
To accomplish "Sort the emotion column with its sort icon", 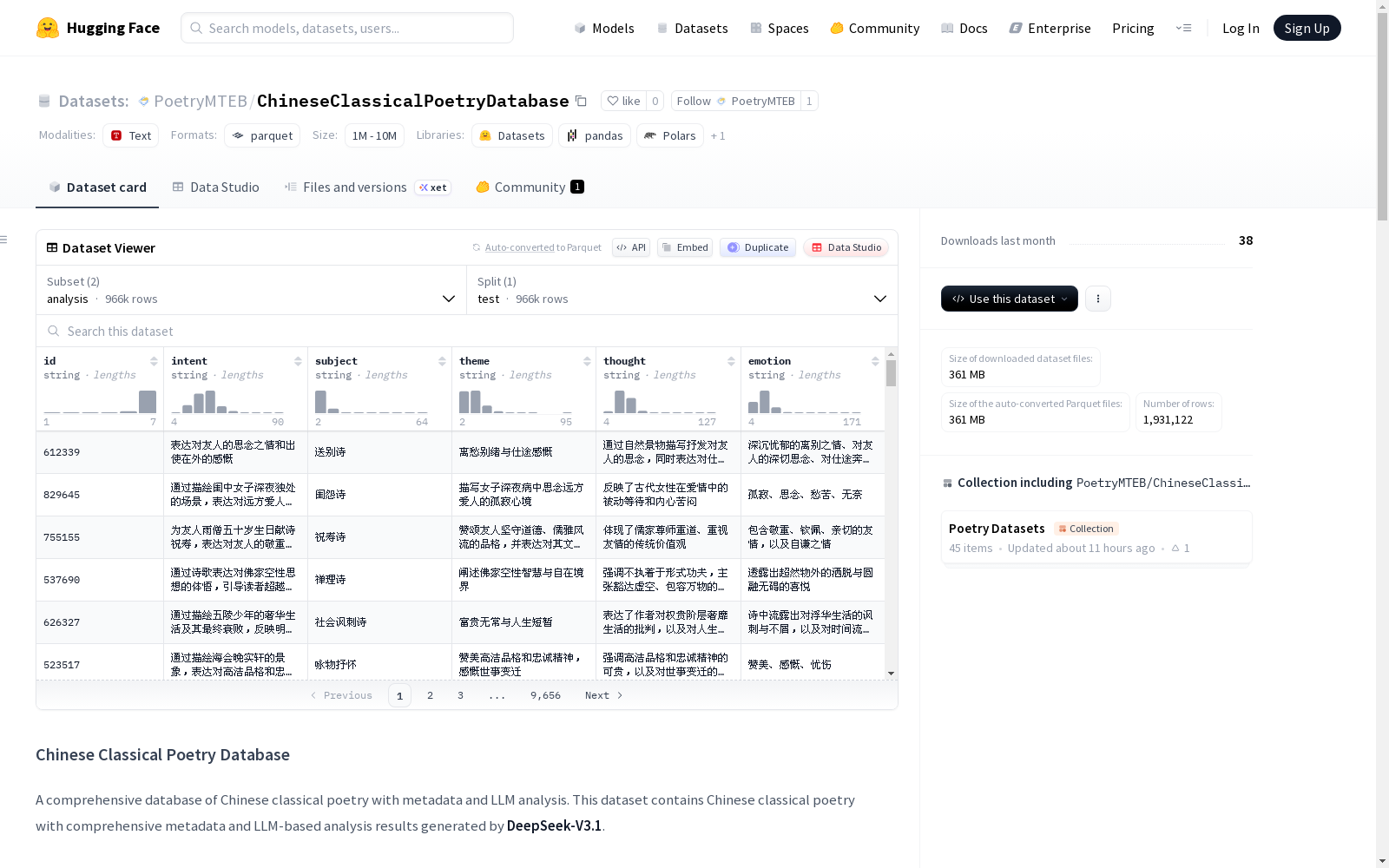I will point(875,361).
